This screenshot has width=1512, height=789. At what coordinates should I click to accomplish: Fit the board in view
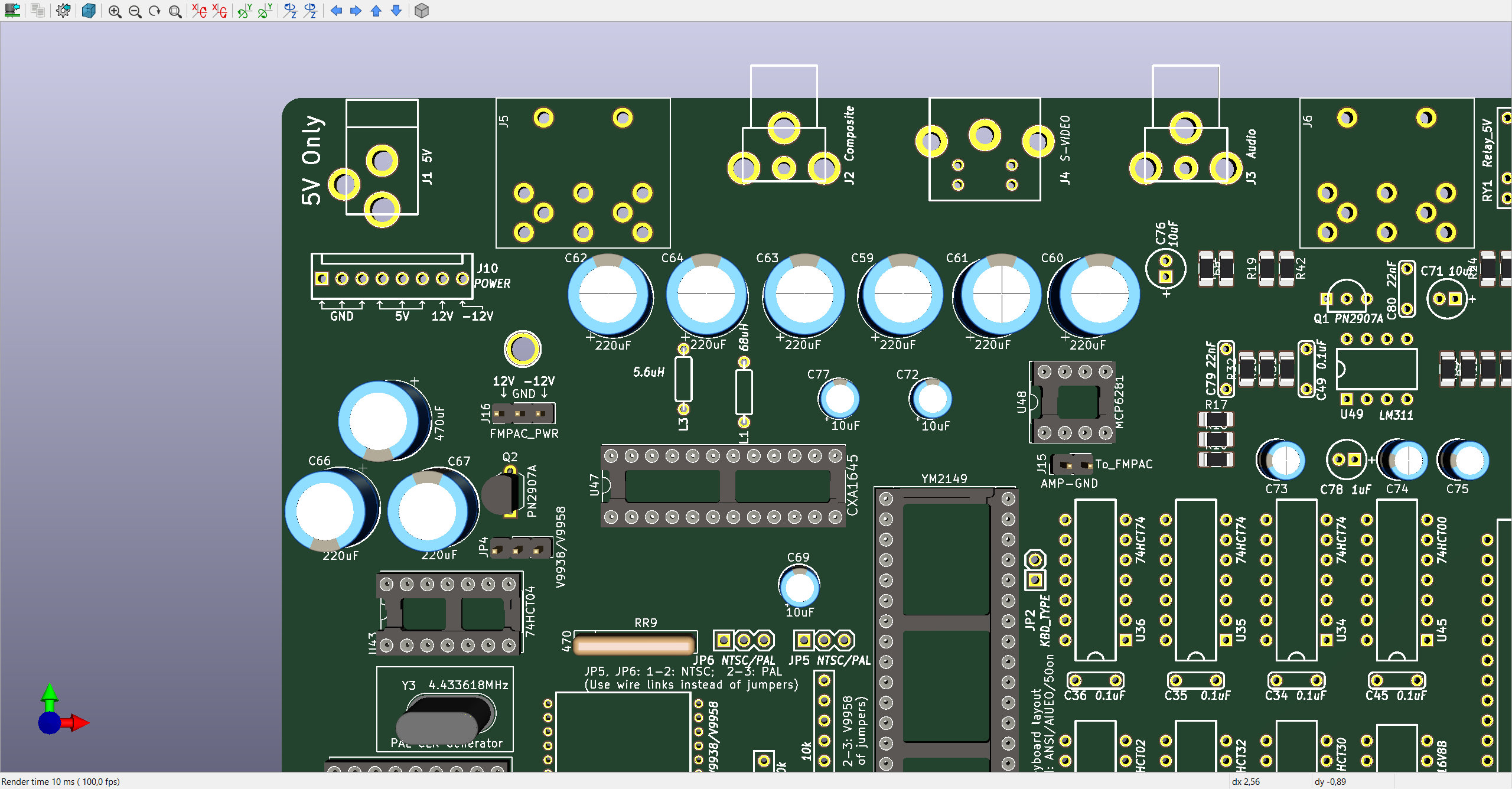[x=175, y=11]
